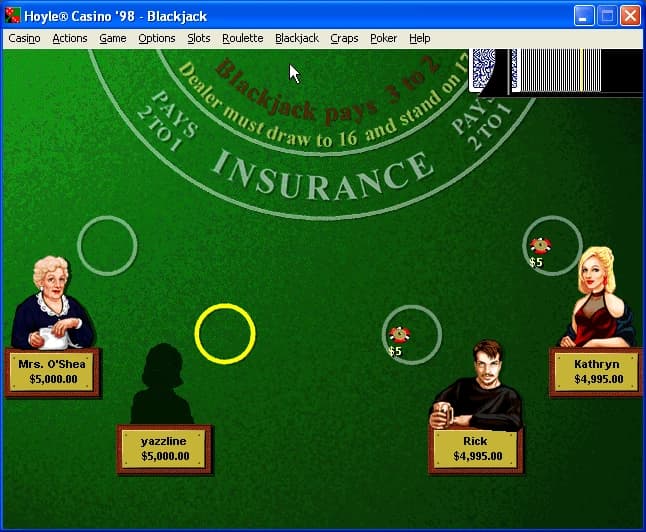The image size is (646, 532).
Task: Click the Hoyle Casino title bar icon
Action: pos(13,16)
